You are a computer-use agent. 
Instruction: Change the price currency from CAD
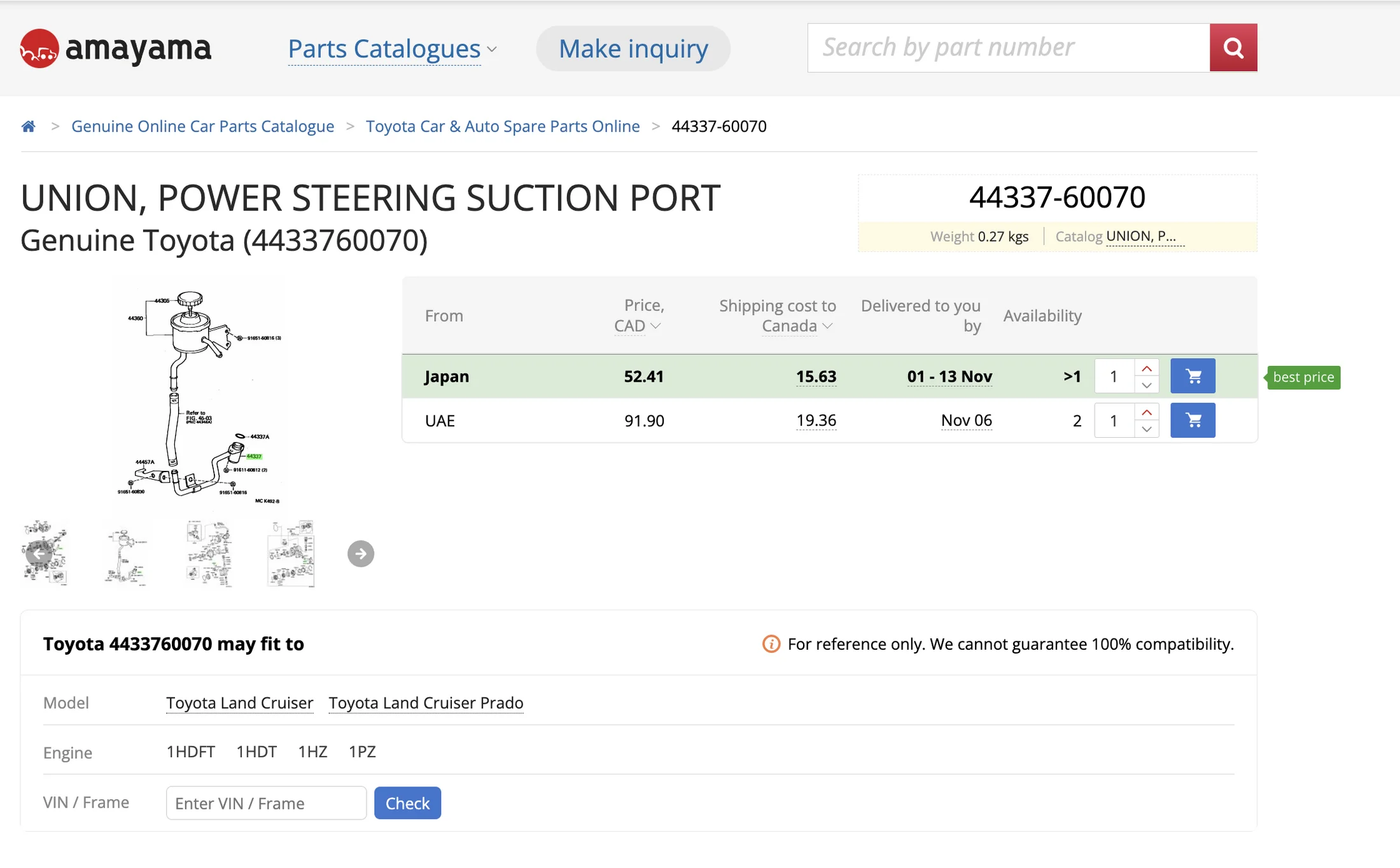coord(637,326)
